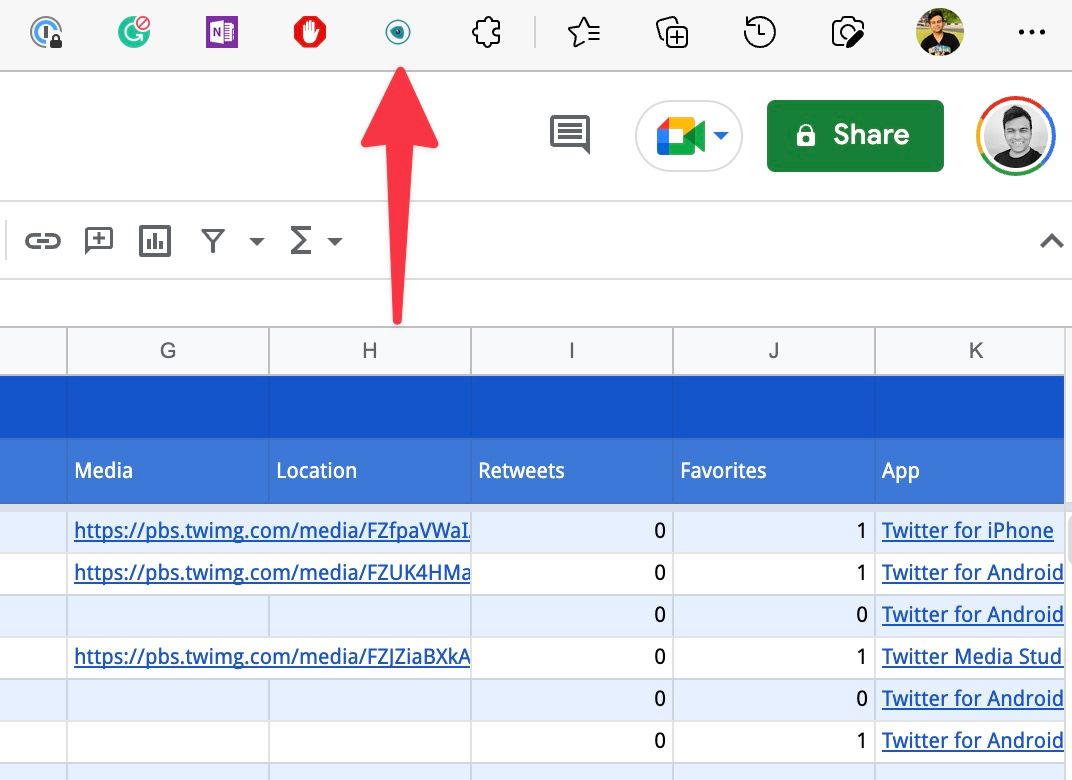Open browser Collections

coord(672,32)
